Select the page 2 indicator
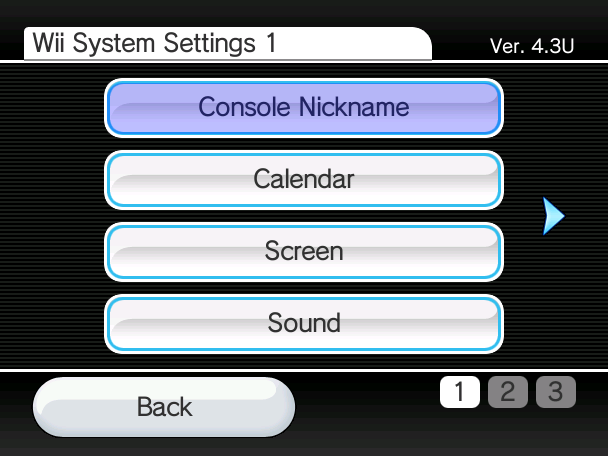This screenshot has width=608, height=456. (508, 392)
